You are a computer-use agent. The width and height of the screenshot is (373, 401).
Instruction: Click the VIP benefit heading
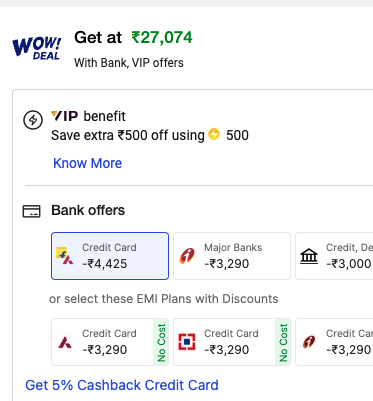(88, 116)
